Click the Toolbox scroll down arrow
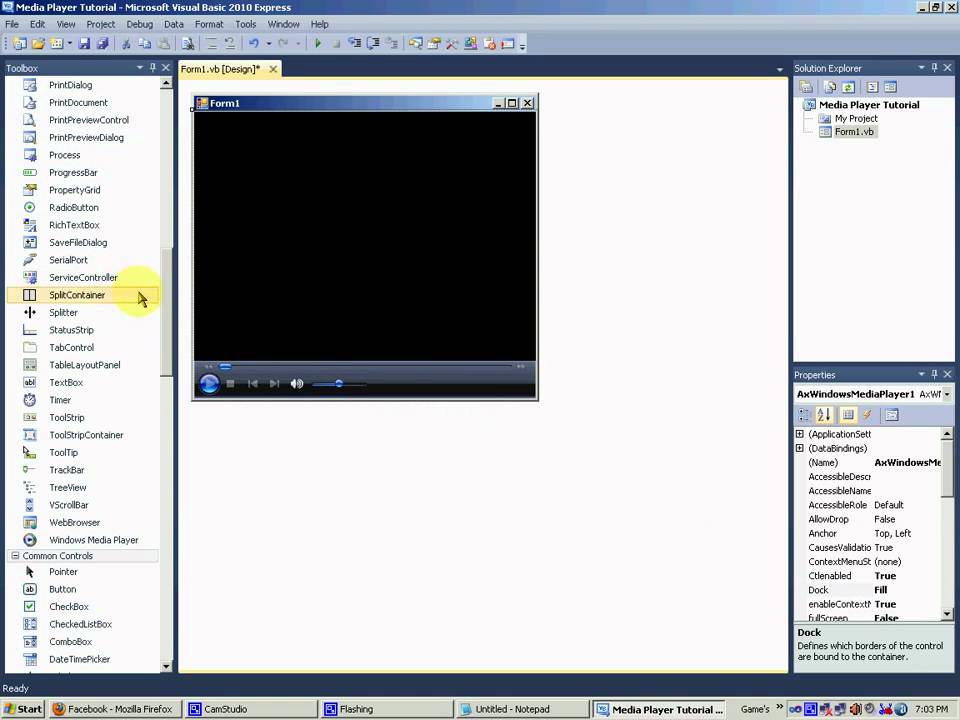Image resolution: width=960 pixels, height=720 pixels. tap(166, 666)
